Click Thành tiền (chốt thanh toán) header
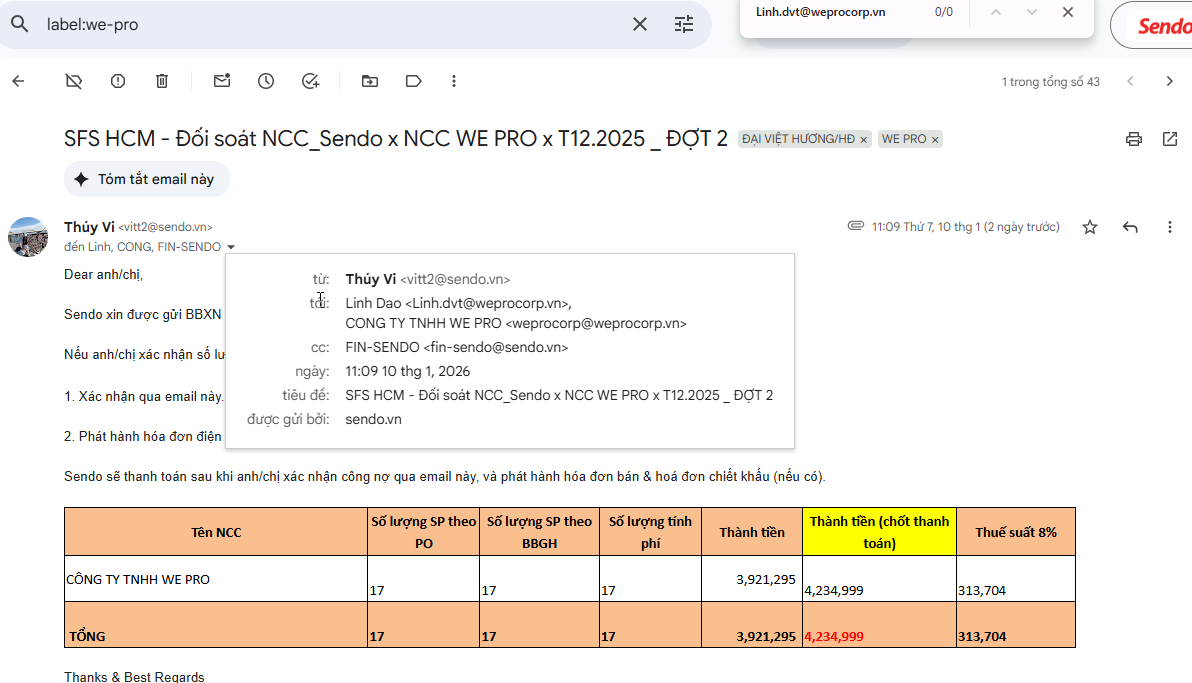This screenshot has width=1192, height=683. (x=880, y=532)
